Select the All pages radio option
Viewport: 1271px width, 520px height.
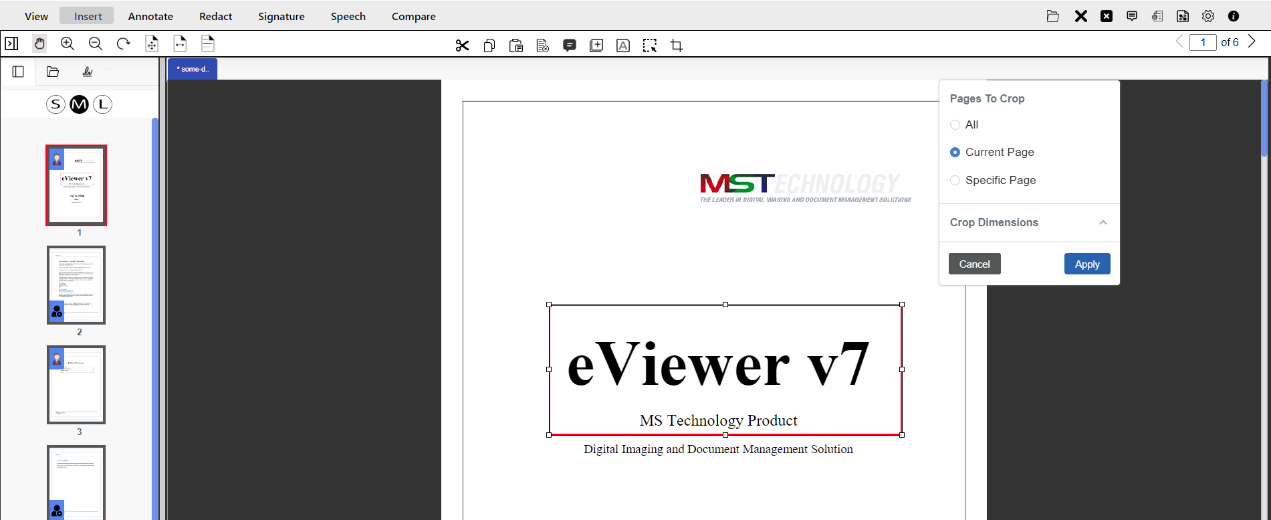point(955,125)
